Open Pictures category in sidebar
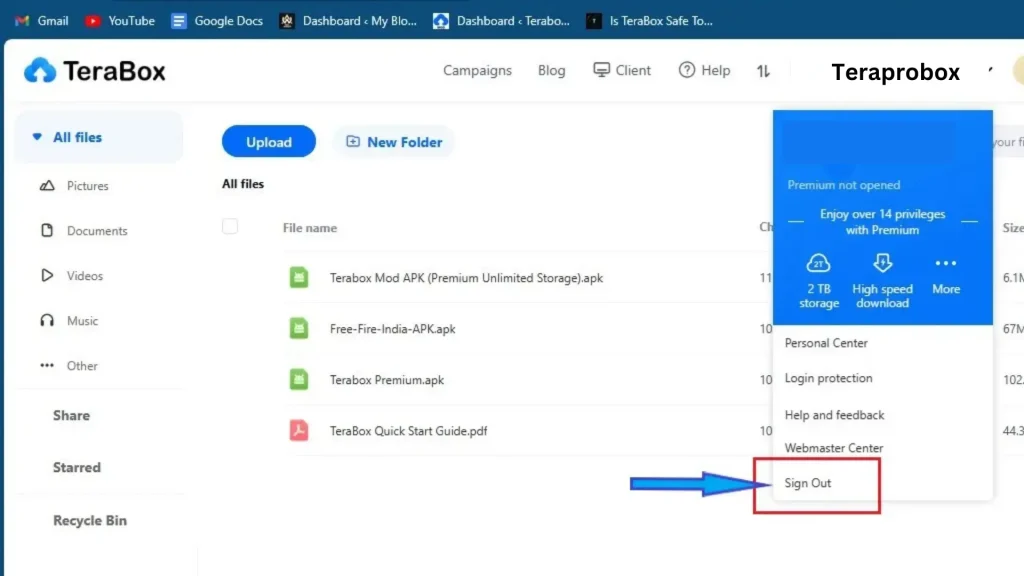 point(87,186)
